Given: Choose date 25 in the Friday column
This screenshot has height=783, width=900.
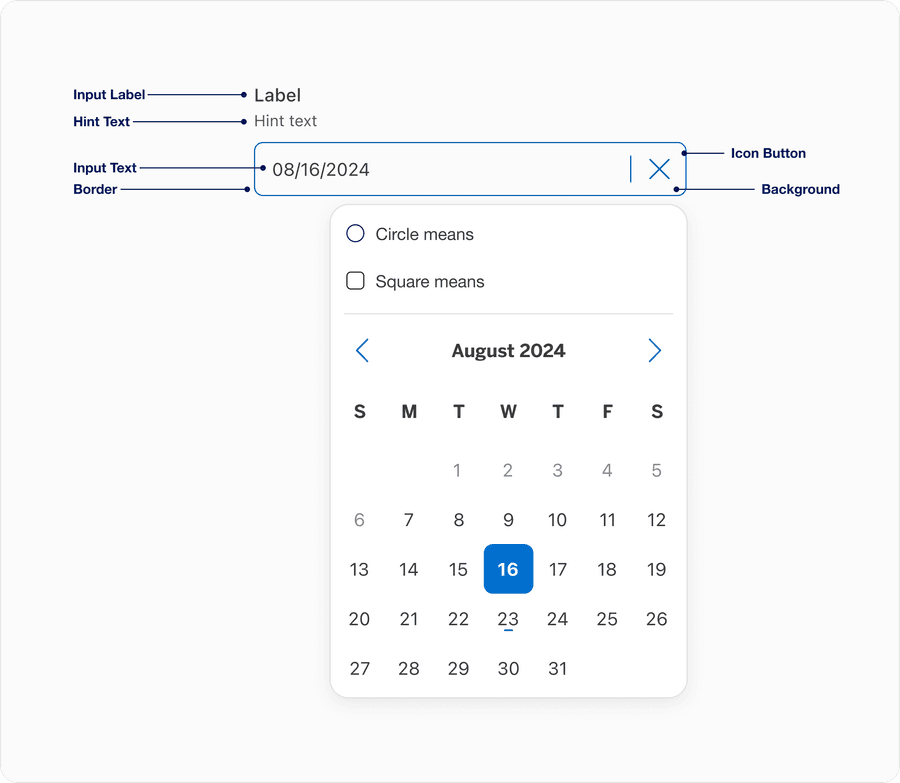Looking at the screenshot, I should 607,619.
